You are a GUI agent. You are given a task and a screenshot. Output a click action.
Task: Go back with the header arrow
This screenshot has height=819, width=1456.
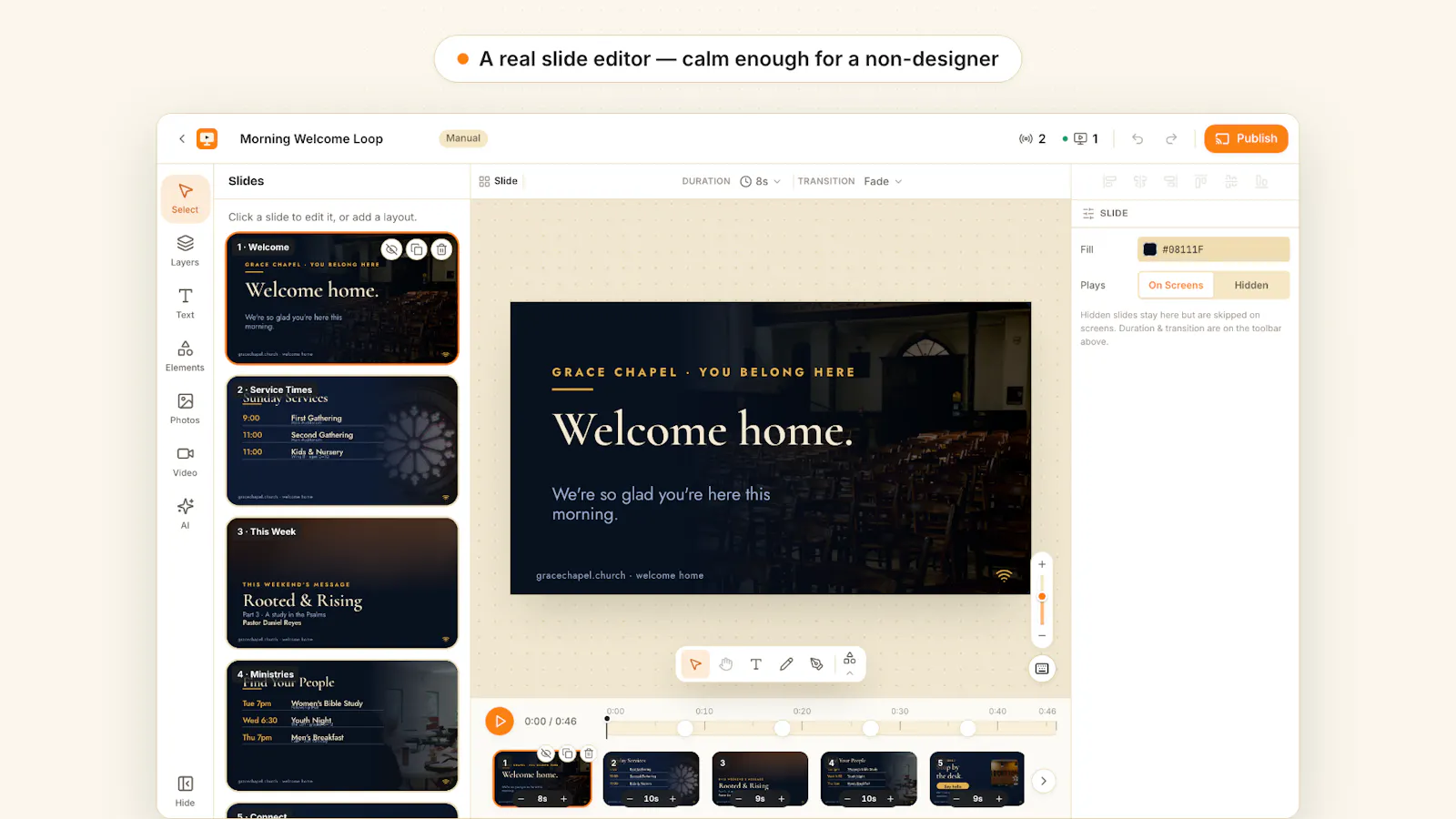point(182,138)
